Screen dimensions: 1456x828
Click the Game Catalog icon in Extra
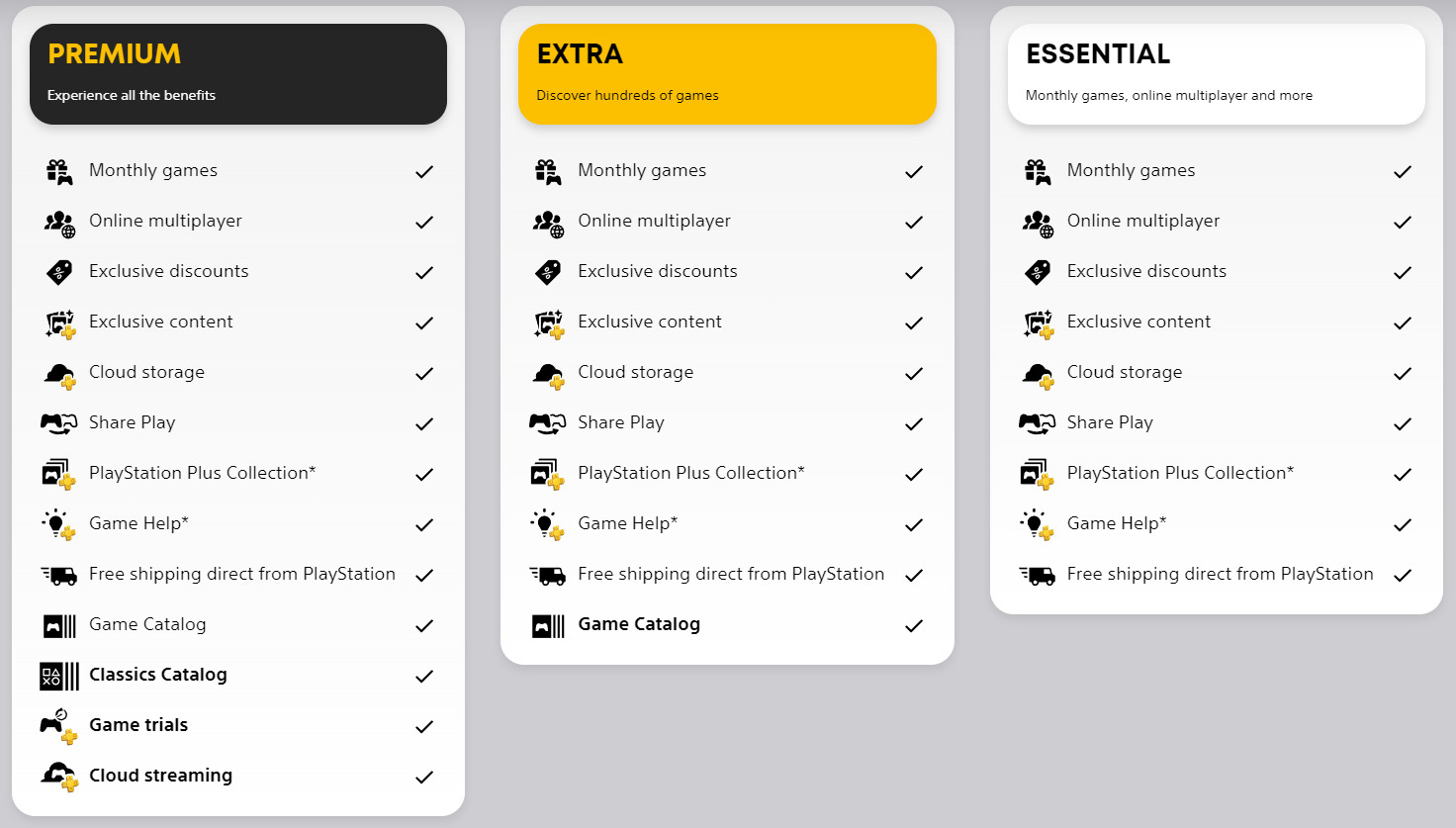pyautogui.click(x=548, y=625)
